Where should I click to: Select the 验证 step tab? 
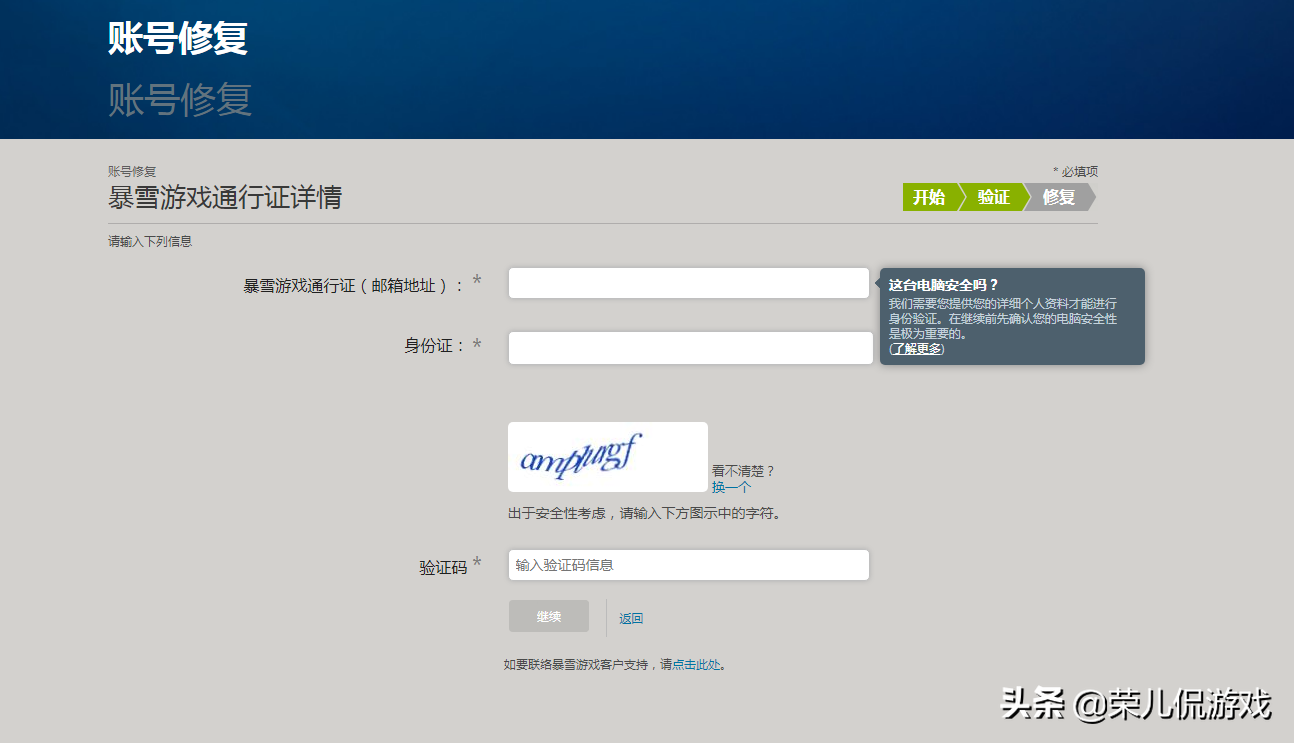993,197
